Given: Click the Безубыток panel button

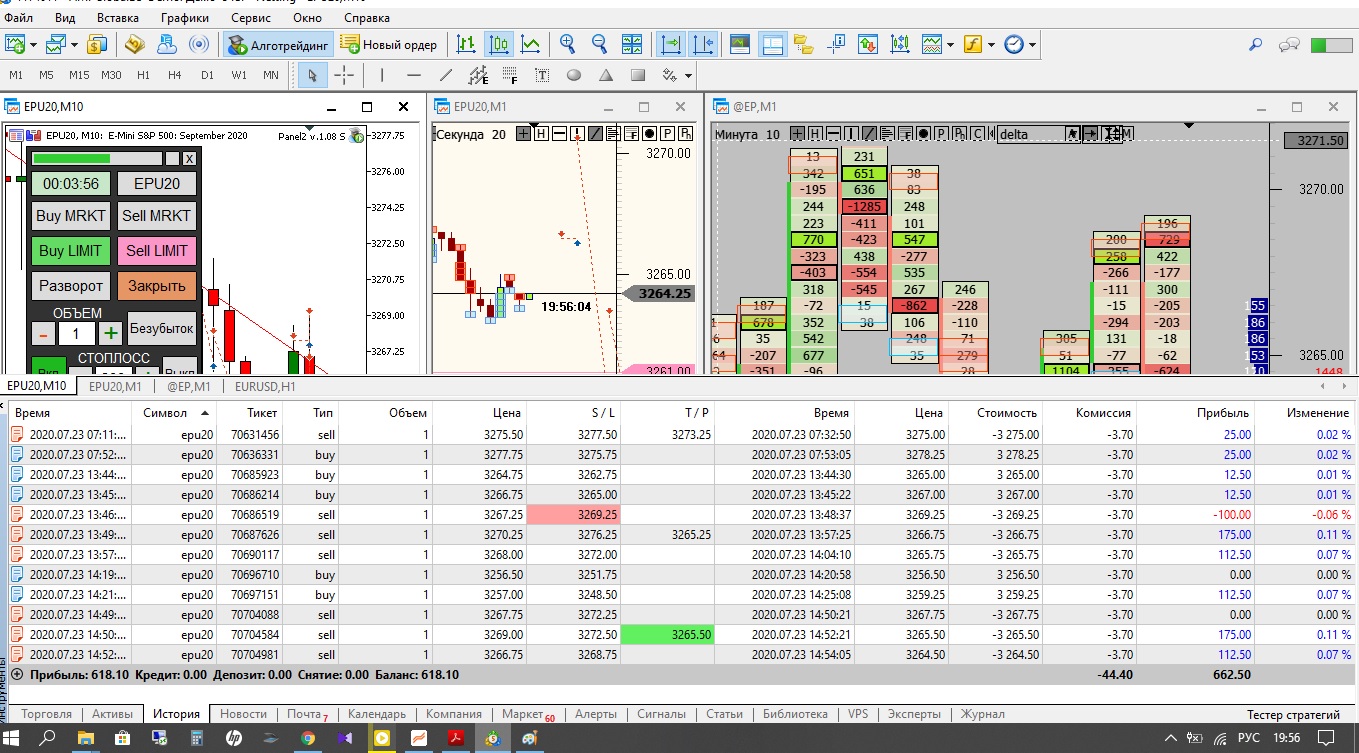Looking at the screenshot, I should coord(162,329).
